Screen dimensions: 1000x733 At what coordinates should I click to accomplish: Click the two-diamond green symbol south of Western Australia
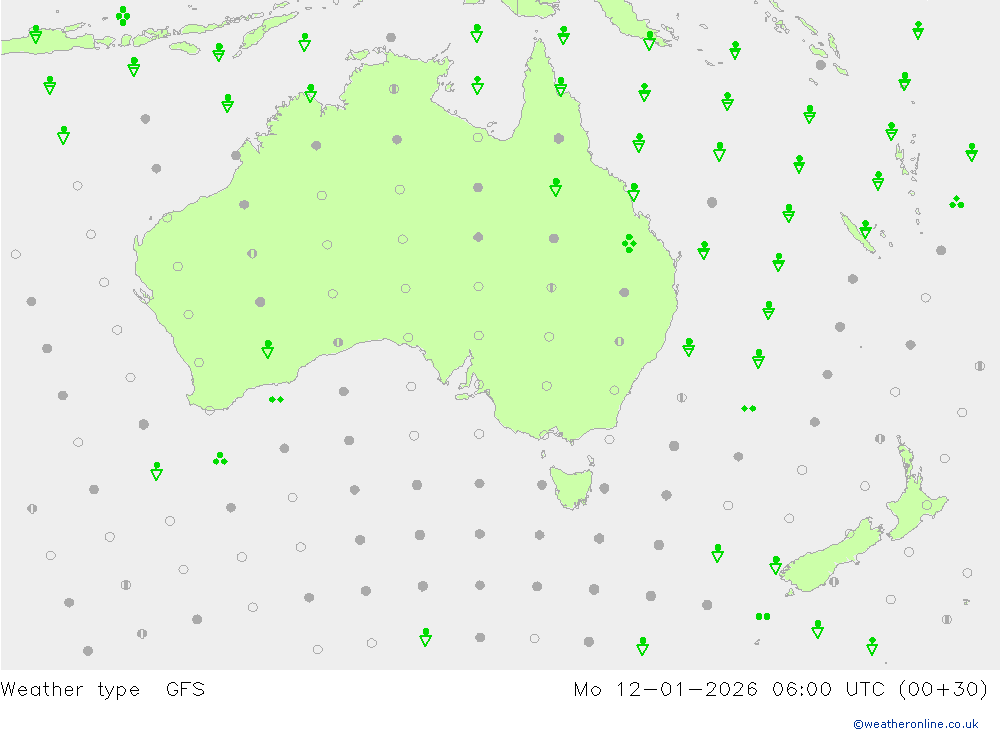pos(276,399)
